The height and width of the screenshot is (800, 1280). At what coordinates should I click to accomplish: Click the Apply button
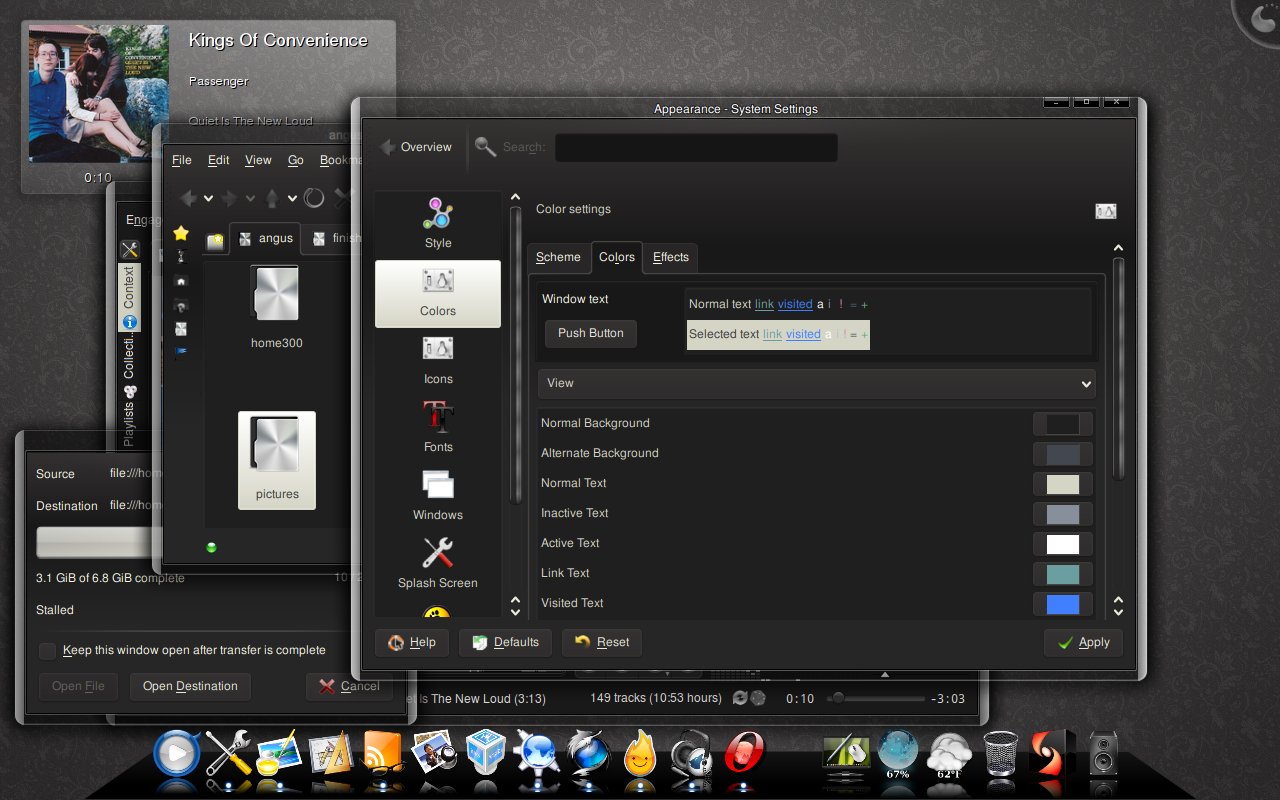[x=1083, y=643]
